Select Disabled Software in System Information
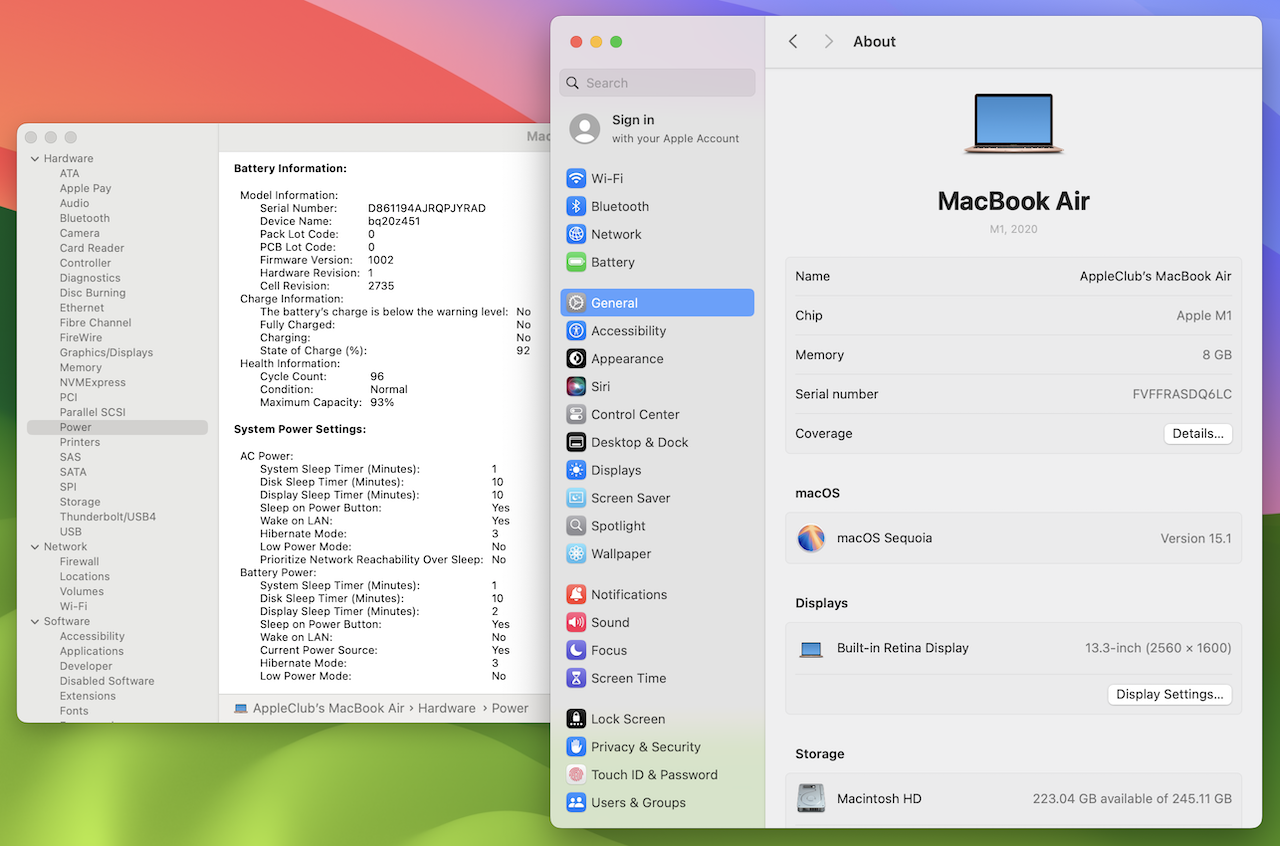This screenshot has height=846, width=1280. (107, 681)
